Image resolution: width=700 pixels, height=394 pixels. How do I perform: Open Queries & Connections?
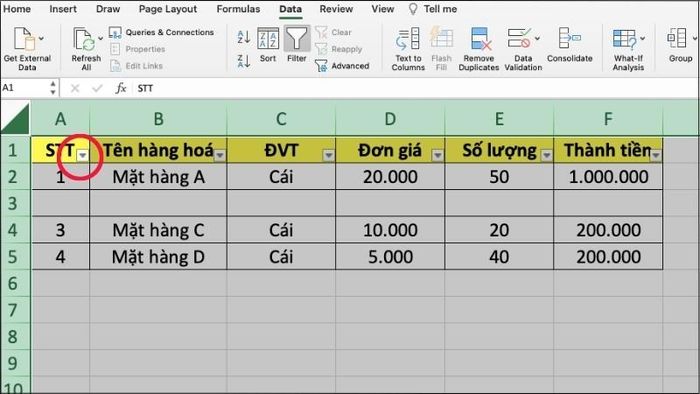(x=162, y=32)
